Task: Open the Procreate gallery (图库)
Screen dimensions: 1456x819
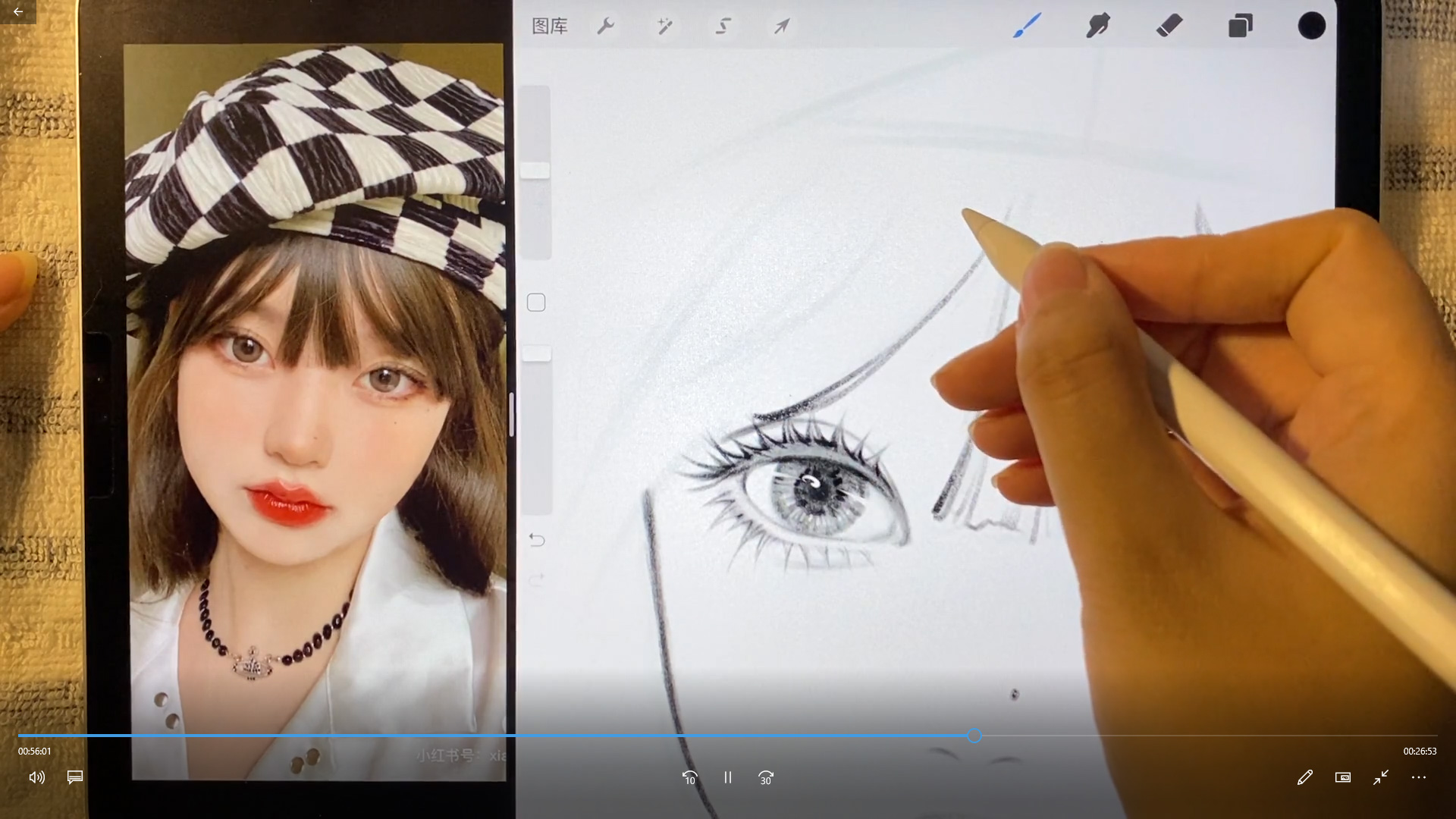Action: (550, 27)
